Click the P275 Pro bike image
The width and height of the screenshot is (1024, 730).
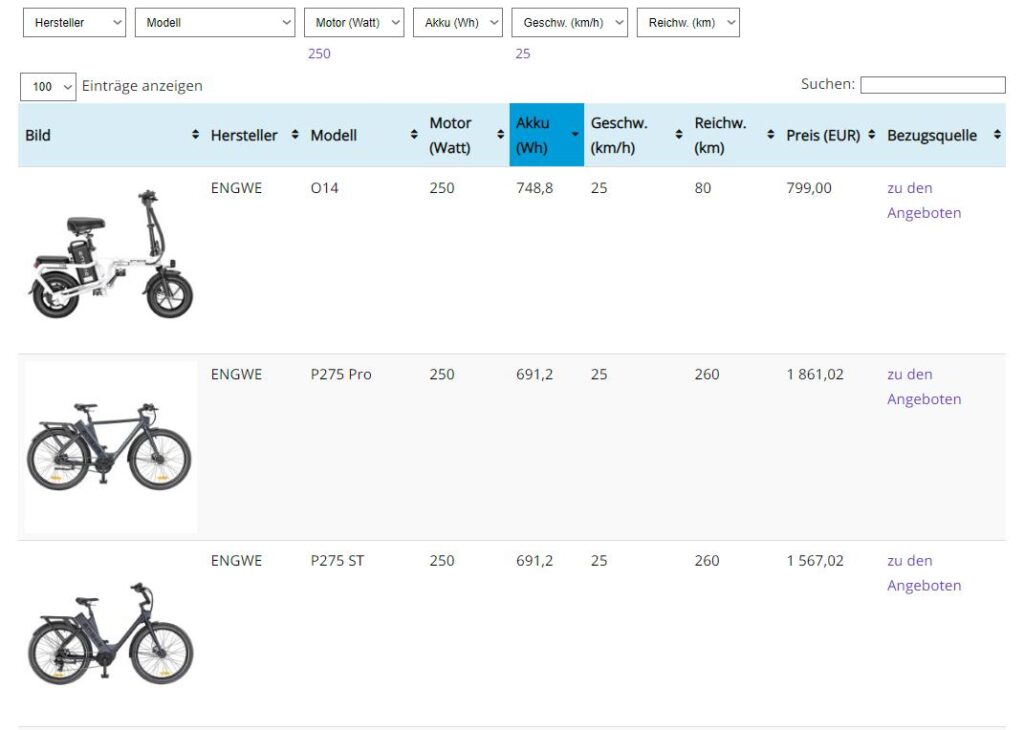tap(110, 447)
